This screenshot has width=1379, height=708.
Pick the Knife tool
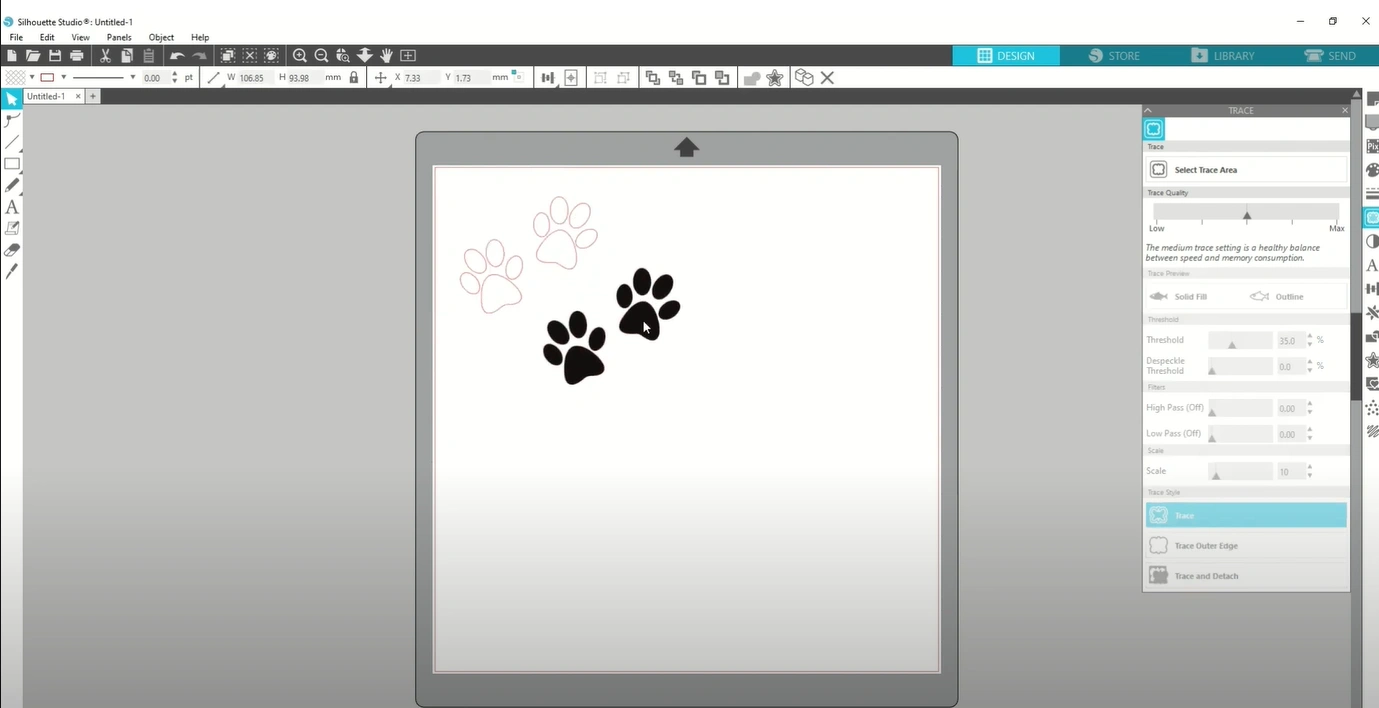point(12,272)
